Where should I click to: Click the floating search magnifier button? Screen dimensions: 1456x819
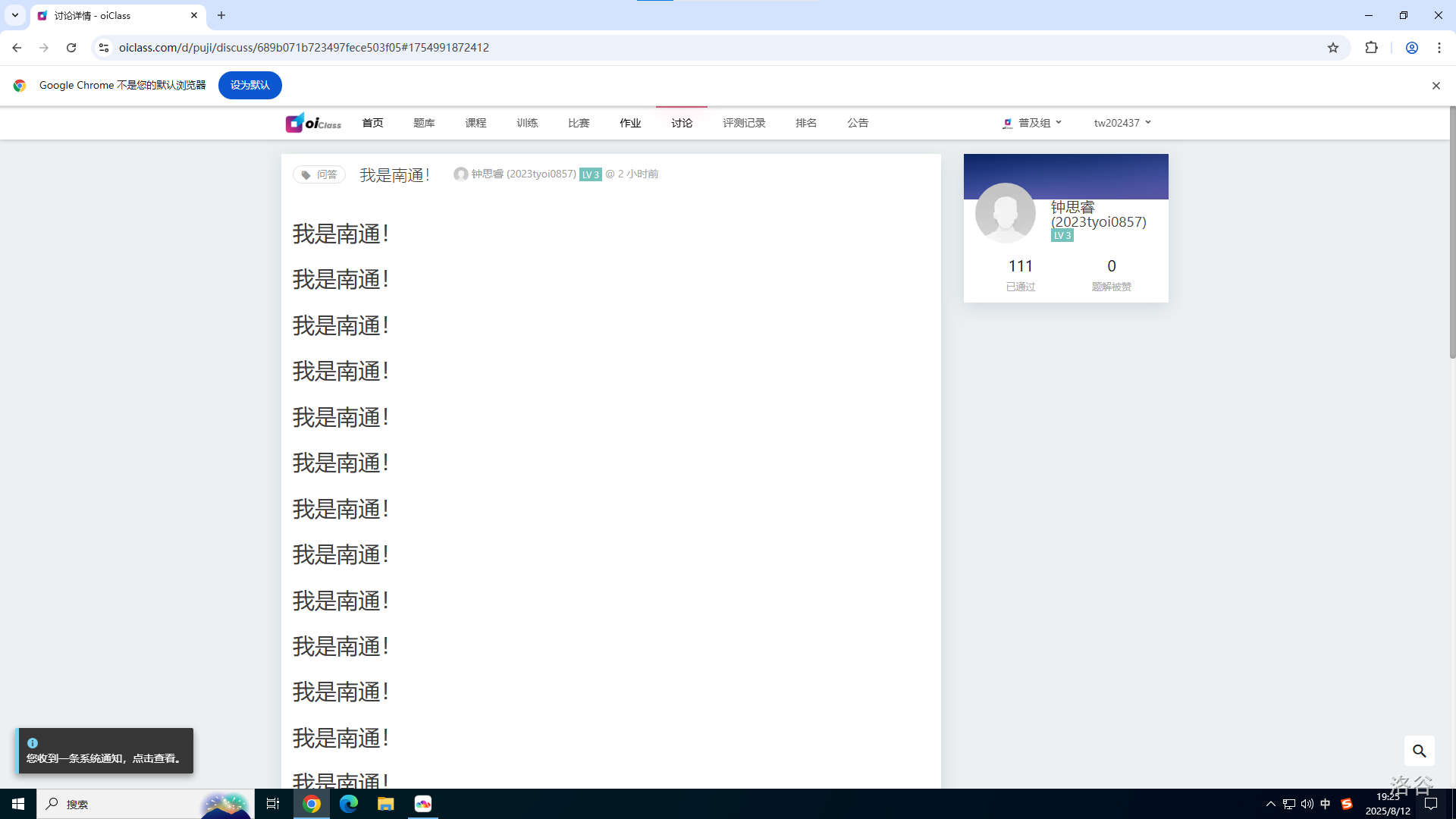[1419, 751]
